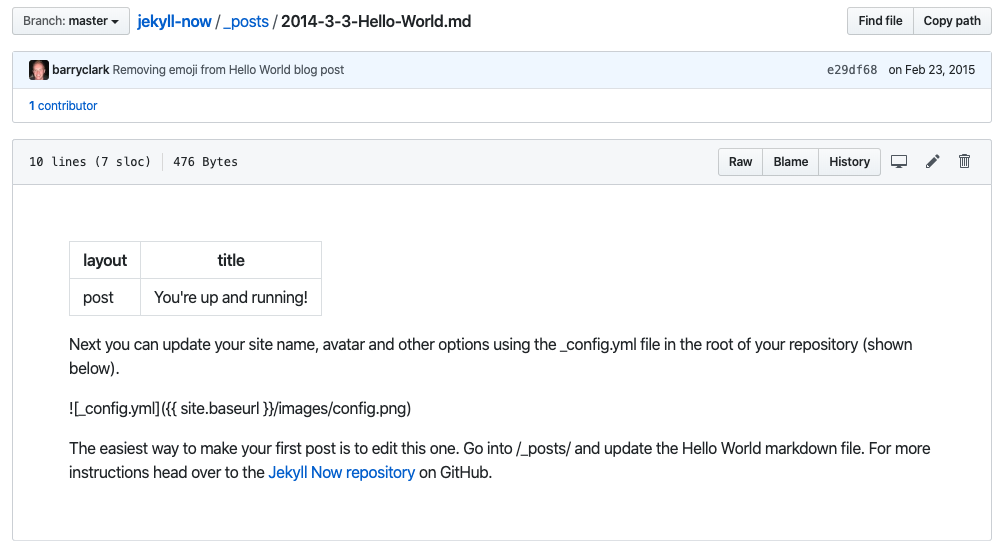Image resolution: width=1002 pixels, height=547 pixels.
Task: View the Raw file
Action: coord(740,162)
